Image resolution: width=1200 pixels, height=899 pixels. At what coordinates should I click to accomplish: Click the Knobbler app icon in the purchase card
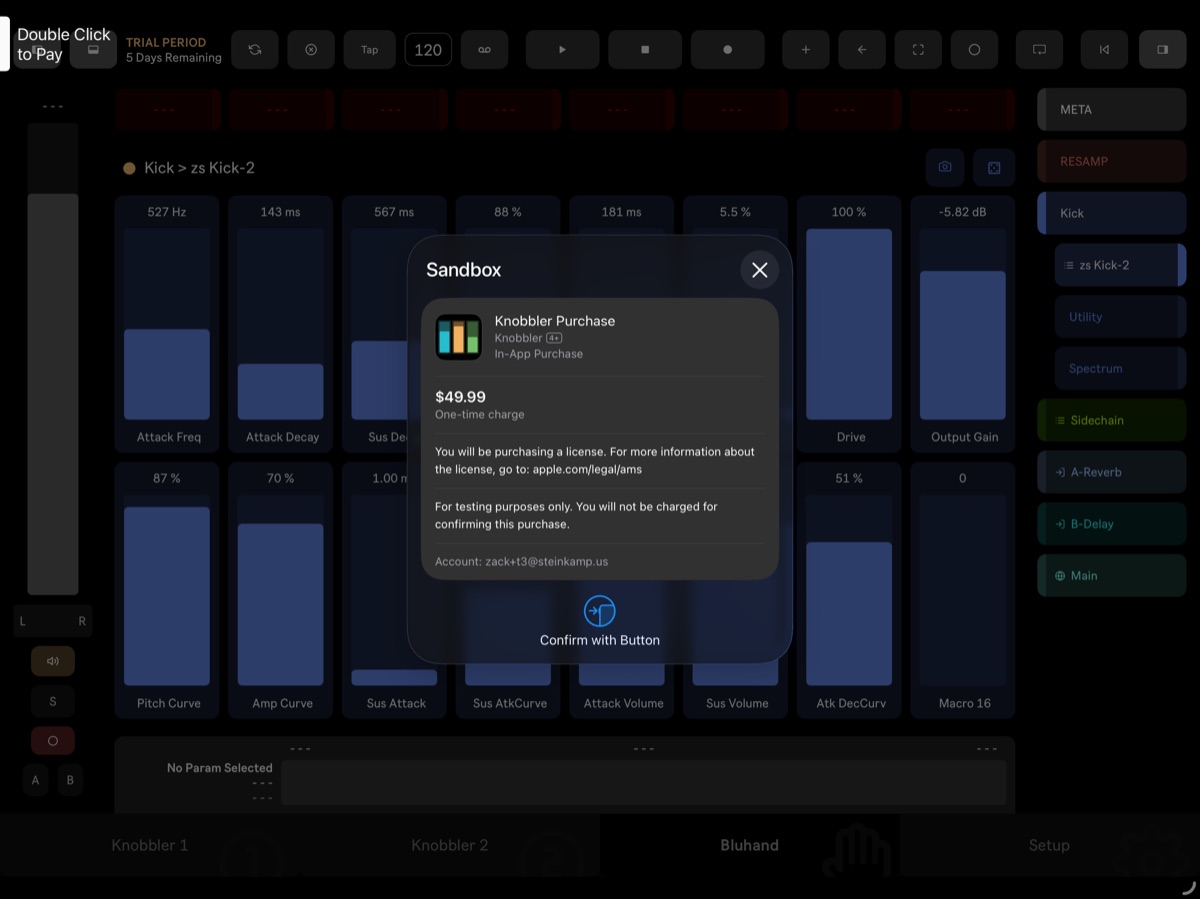coord(459,337)
